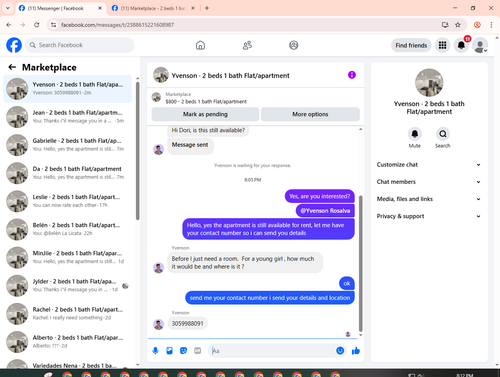Choose a sticker icon
This screenshot has width=500, height=377.
pyautogui.click(x=183, y=351)
